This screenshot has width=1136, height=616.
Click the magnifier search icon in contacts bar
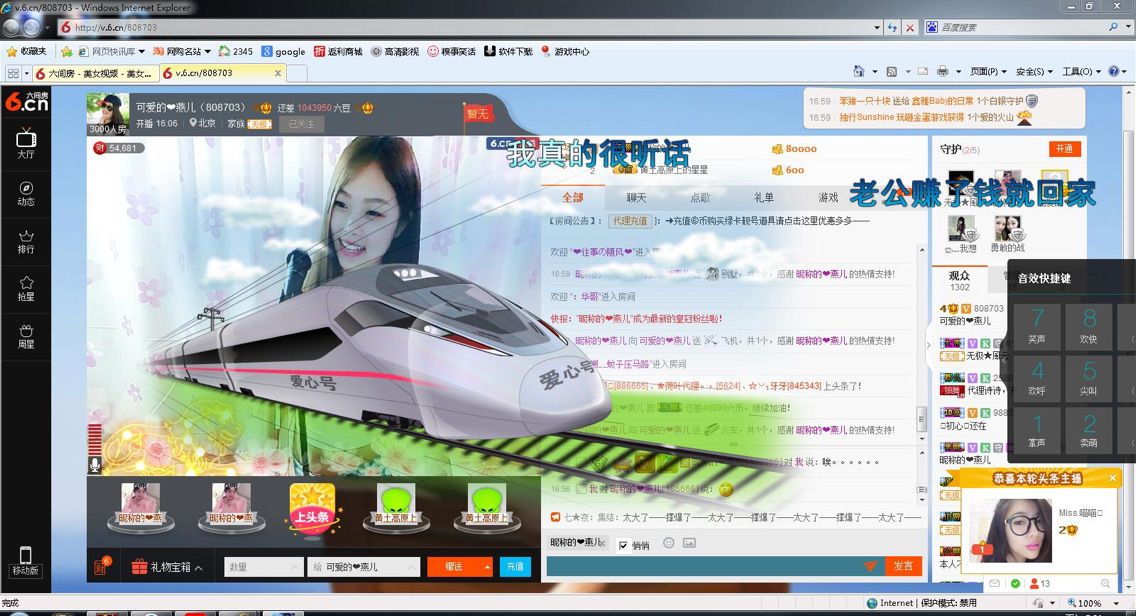point(1105,583)
